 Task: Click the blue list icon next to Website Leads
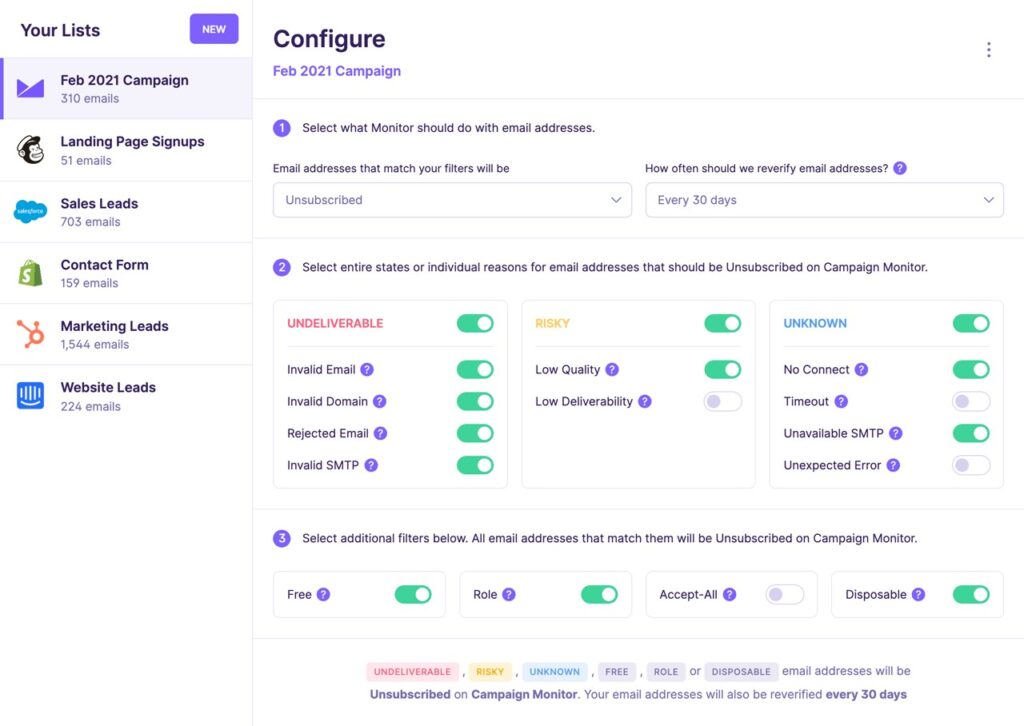coord(31,396)
